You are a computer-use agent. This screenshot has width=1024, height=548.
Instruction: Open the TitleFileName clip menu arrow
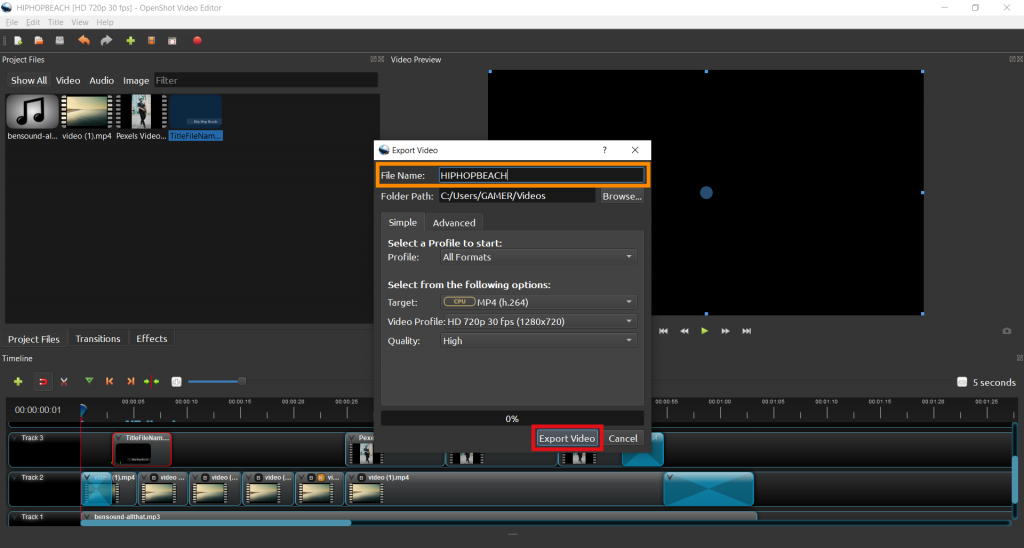pos(119,438)
